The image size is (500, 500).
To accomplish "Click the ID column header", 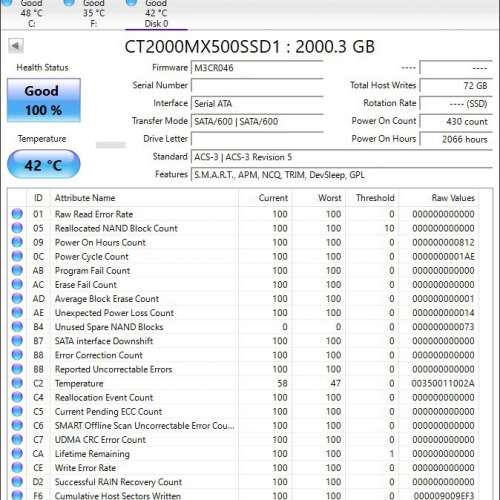I will point(38,198).
